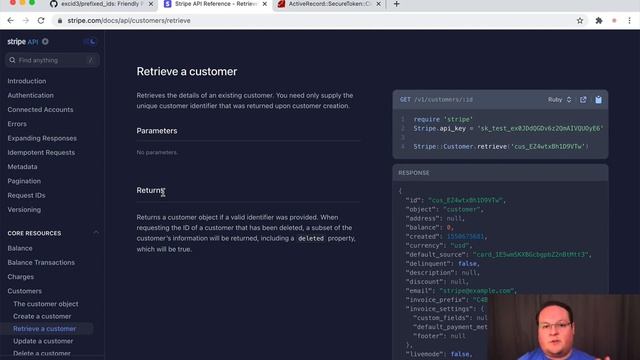Click the Returns heading
Screen dimensions: 640x360
point(151,190)
